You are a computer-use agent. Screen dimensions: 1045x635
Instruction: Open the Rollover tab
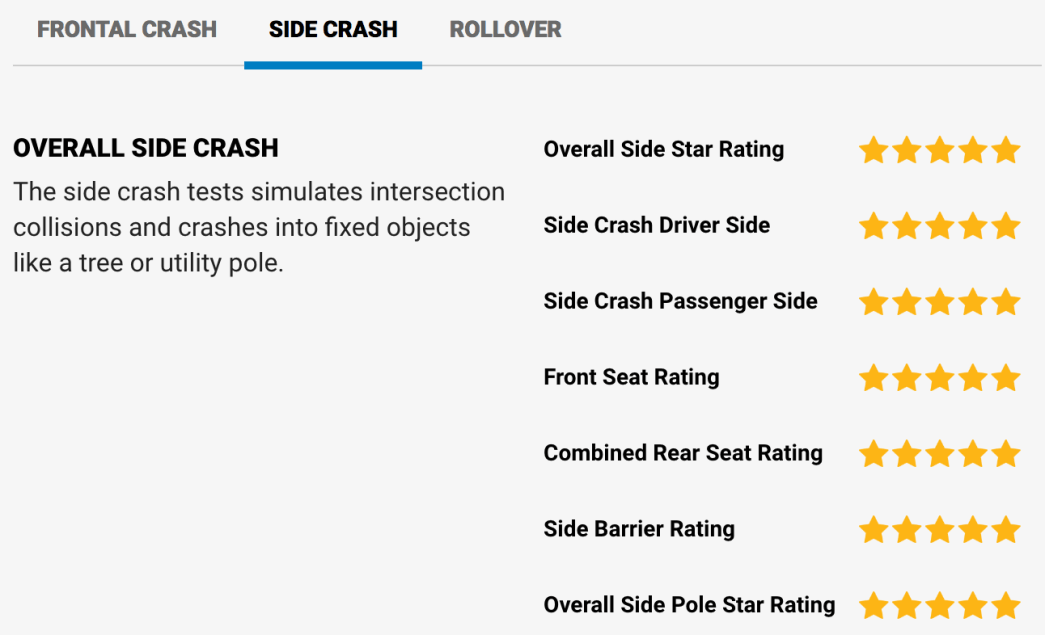click(505, 29)
